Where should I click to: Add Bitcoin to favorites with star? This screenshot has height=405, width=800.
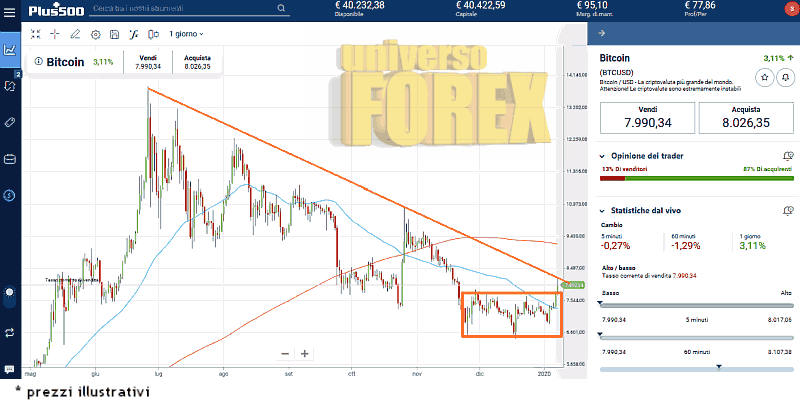coord(764,76)
